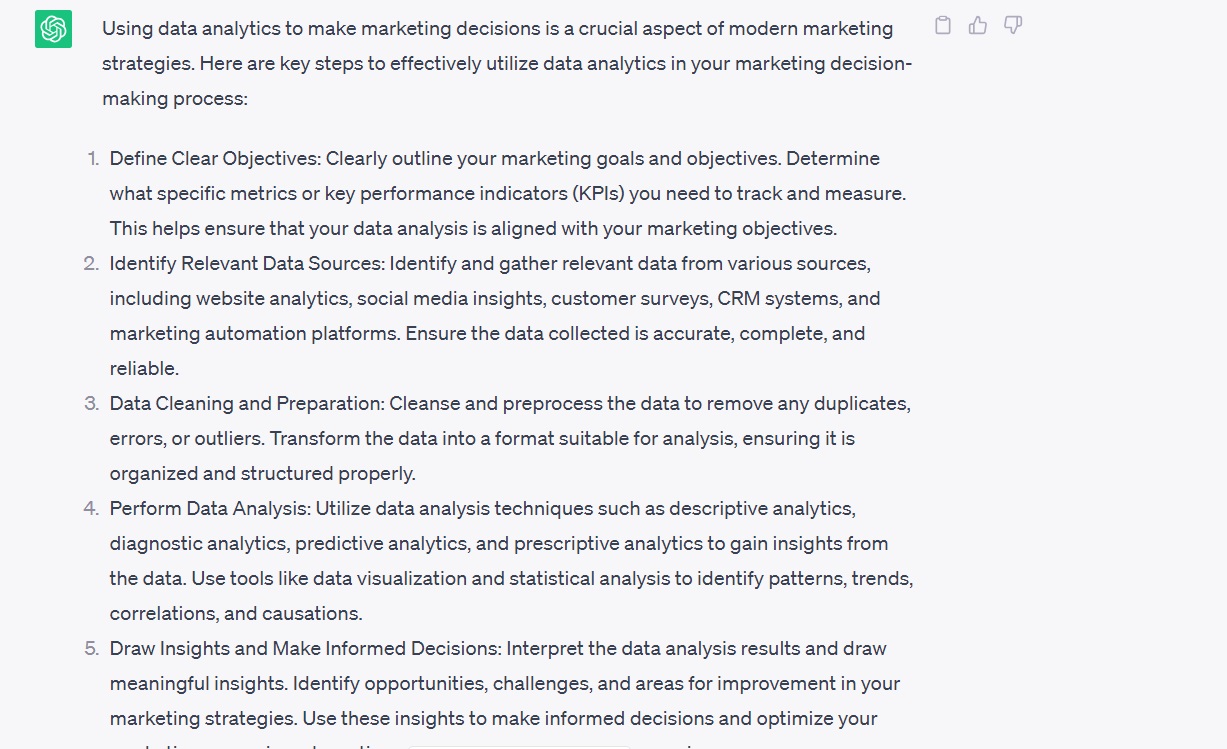This screenshot has height=749, width=1227.
Task: Click the 'Data Cleaning and Preparation' heading text
Action: pyautogui.click(x=246, y=404)
